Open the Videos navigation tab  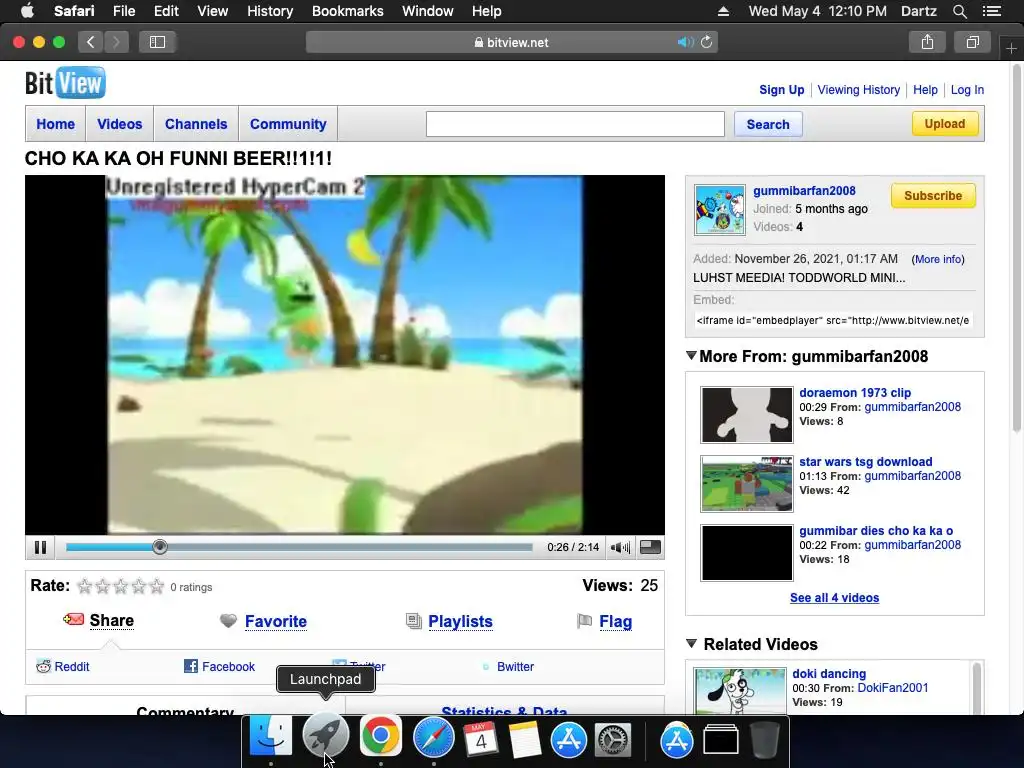pyautogui.click(x=120, y=124)
